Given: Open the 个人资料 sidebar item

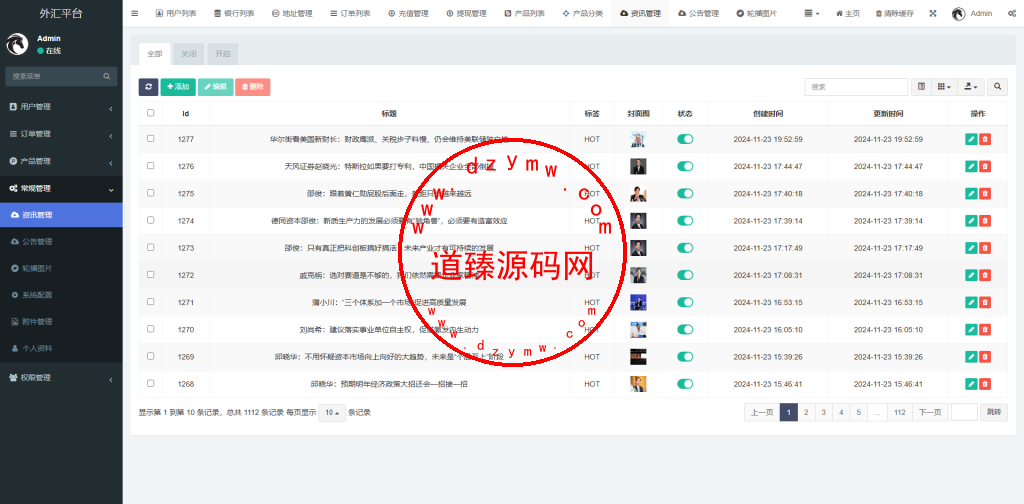Looking at the screenshot, I should click(x=61, y=349).
